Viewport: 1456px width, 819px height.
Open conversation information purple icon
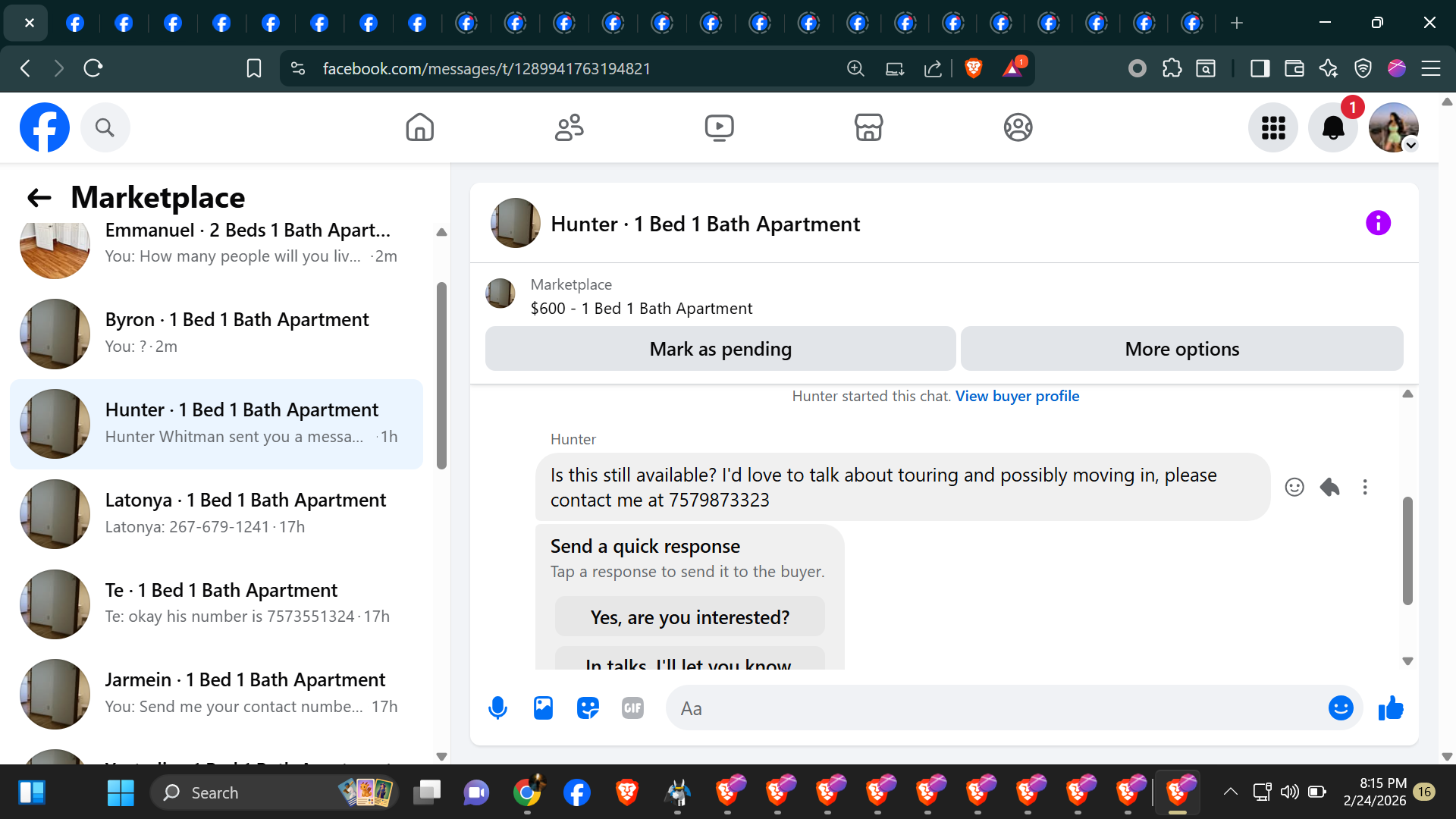point(1378,223)
